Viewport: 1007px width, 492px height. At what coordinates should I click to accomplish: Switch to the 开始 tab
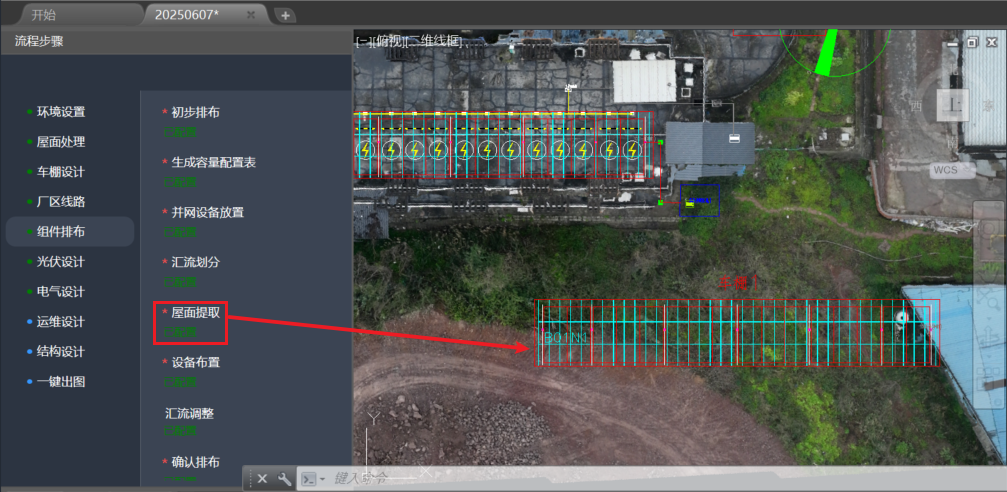43,15
